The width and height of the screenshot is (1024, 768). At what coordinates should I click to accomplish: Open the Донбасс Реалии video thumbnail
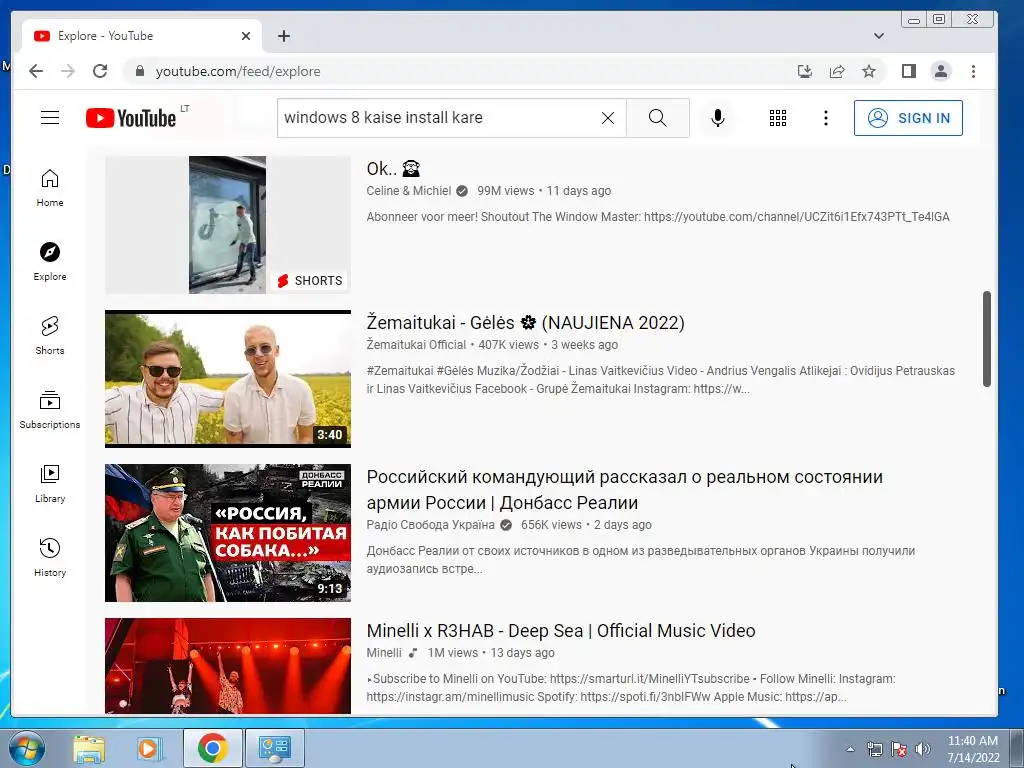coord(227,533)
